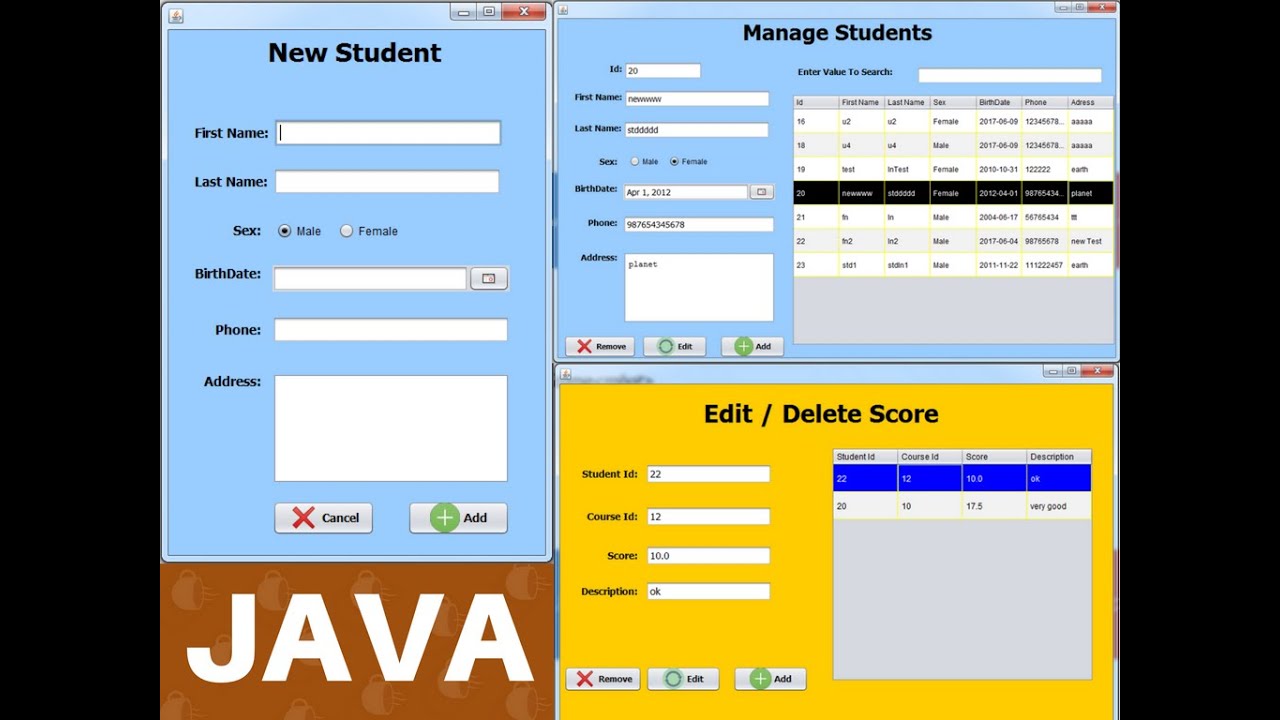This screenshot has width=1280, height=720.
Task: Select student row 21 named fn
Action: point(953,217)
